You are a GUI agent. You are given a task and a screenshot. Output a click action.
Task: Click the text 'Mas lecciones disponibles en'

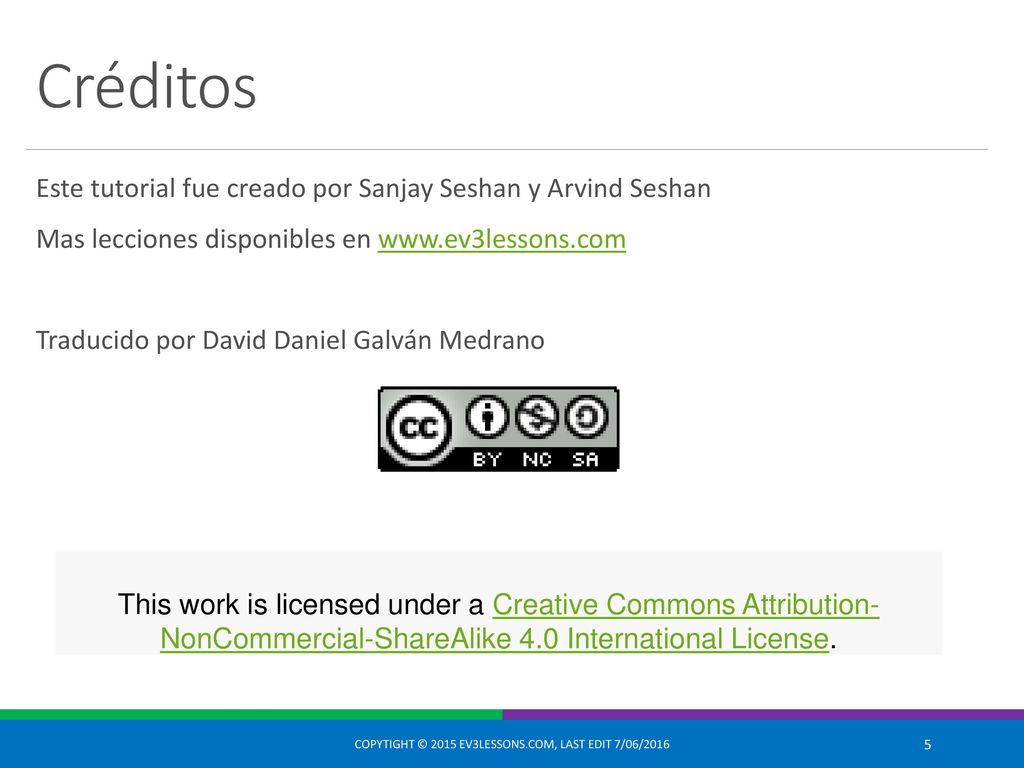pyautogui.click(x=203, y=239)
